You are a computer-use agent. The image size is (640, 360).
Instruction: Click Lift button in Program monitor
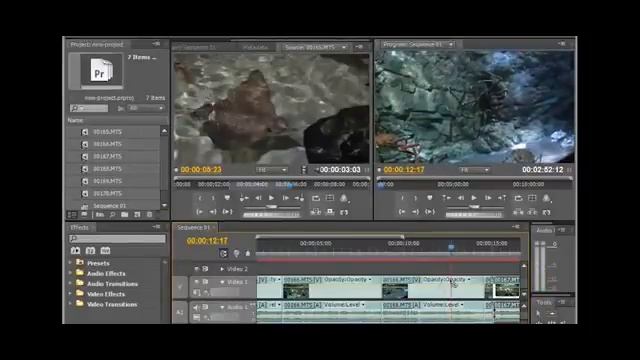click(x=518, y=212)
